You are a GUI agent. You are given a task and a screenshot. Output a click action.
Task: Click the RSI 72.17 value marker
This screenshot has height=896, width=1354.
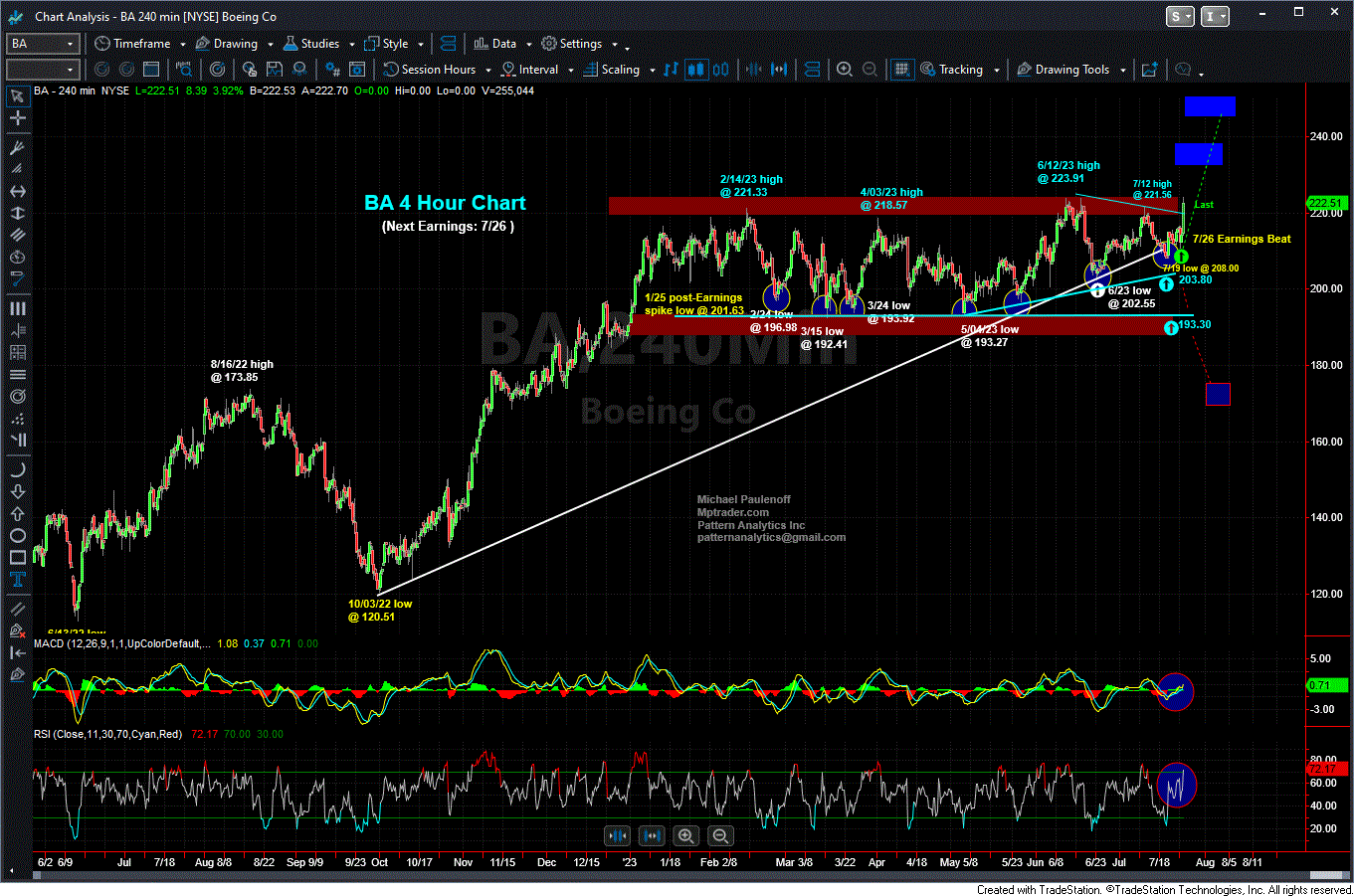[x=1326, y=769]
